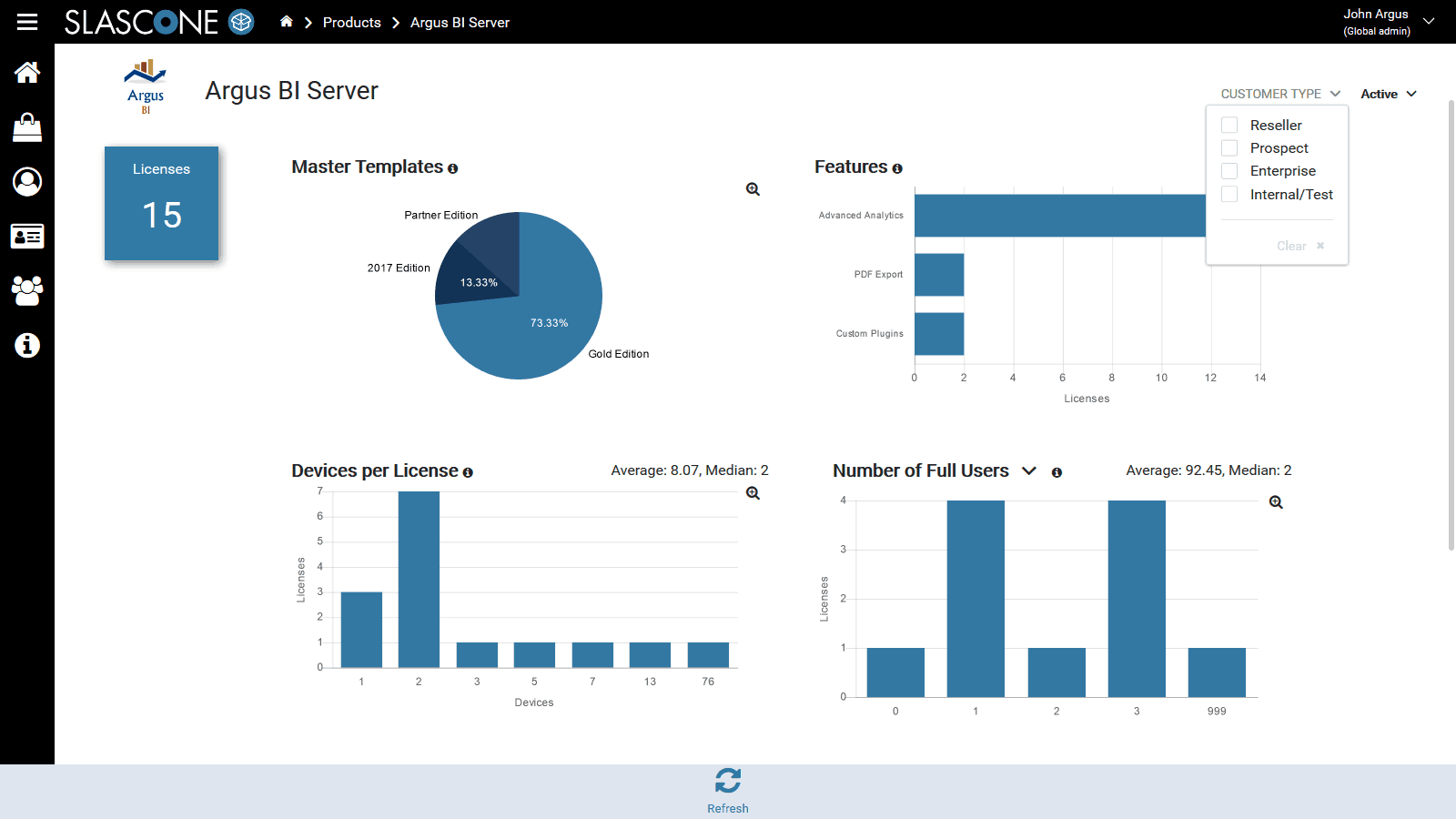Click the Partner Edition label
Viewport: 1456px width, 819px height.
pyautogui.click(x=441, y=215)
